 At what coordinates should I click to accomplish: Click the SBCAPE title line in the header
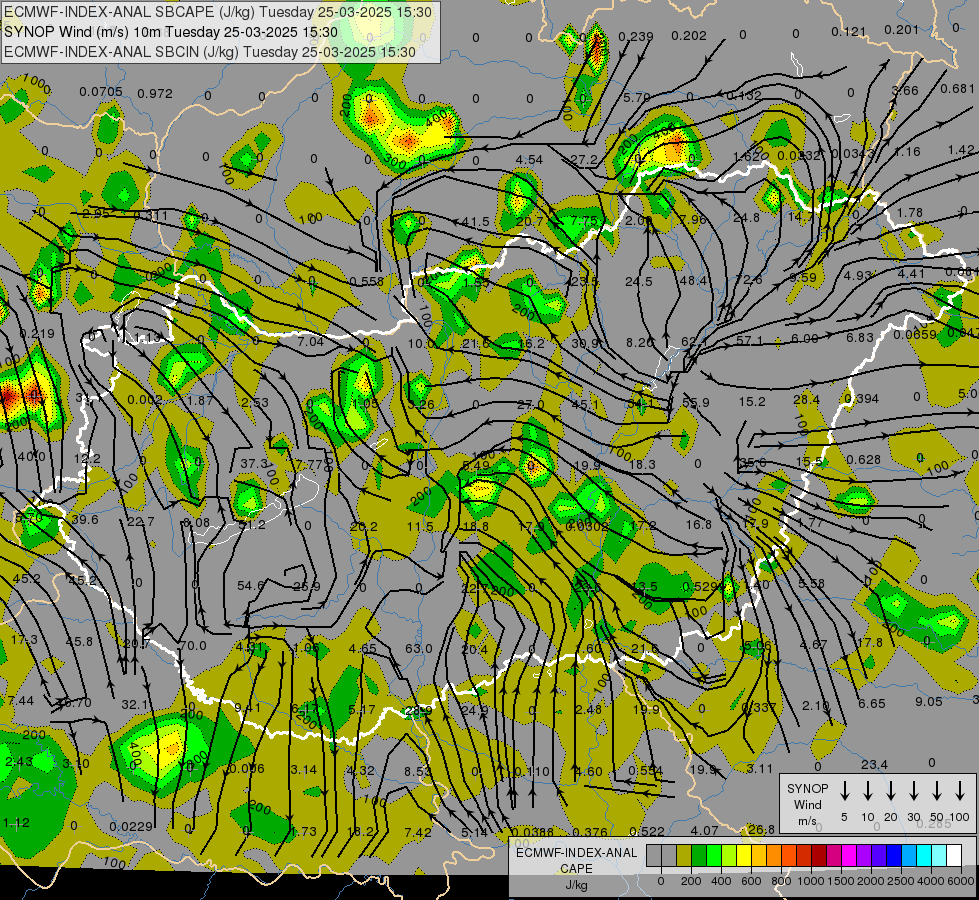217,12
